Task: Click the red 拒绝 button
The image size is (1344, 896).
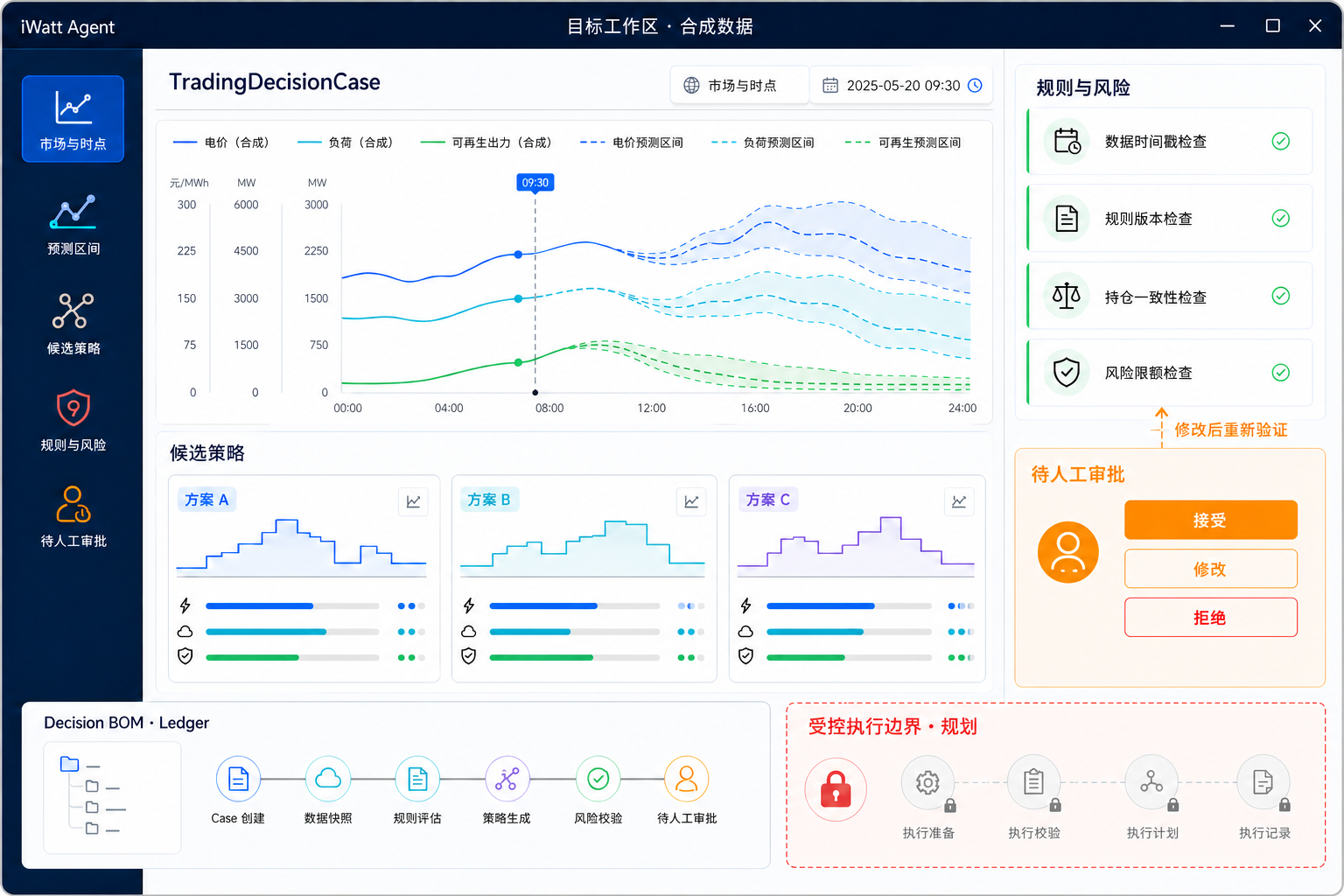Action: (x=1210, y=617)
